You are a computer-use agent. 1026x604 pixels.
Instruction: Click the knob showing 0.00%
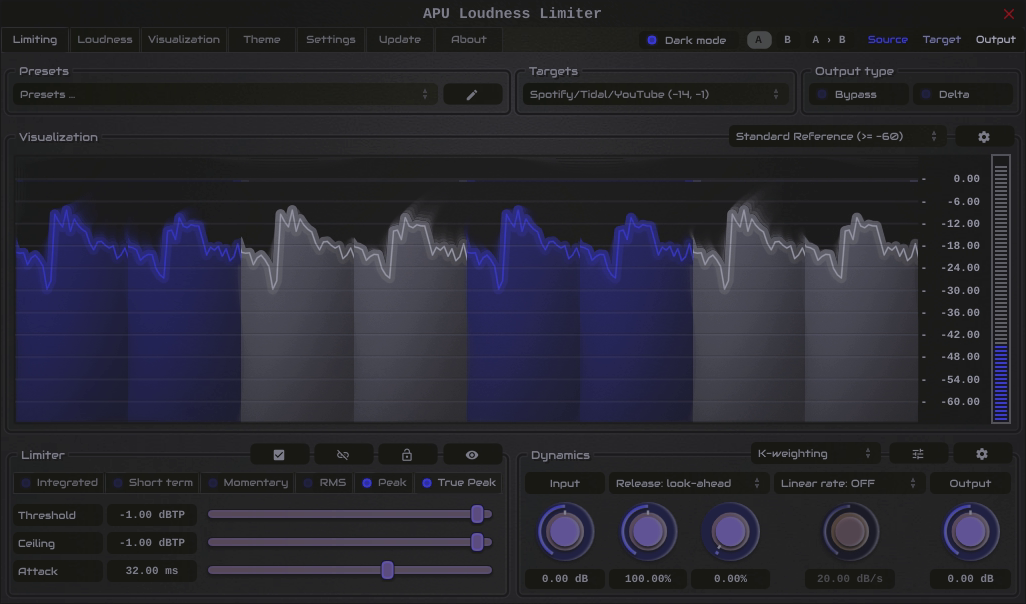pos(730,531)
